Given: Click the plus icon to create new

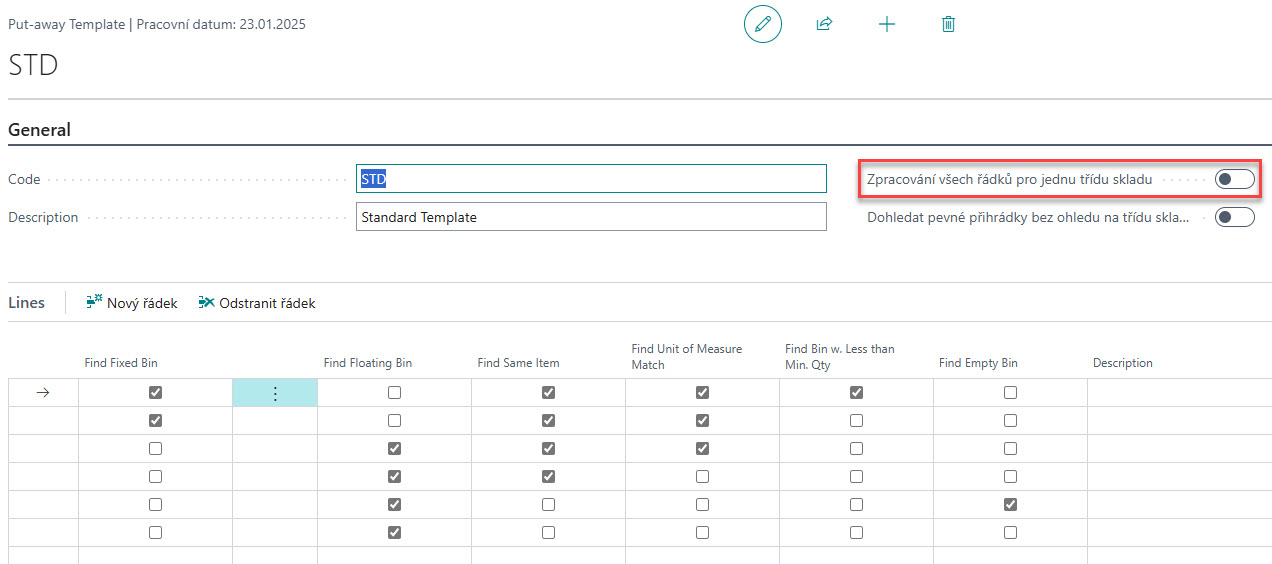Looking at the screenshot, I should click(x=886, y=24).
